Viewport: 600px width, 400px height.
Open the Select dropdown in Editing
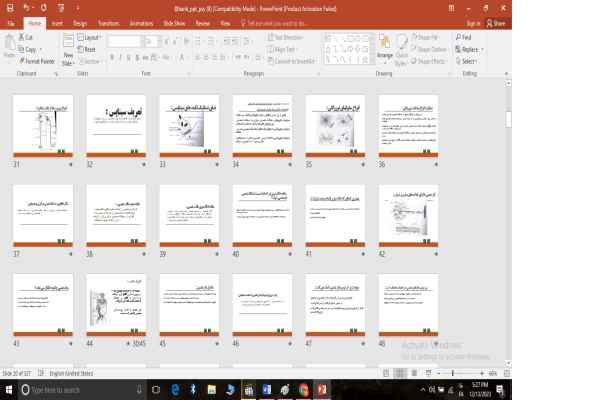click(x=469, y=60)
